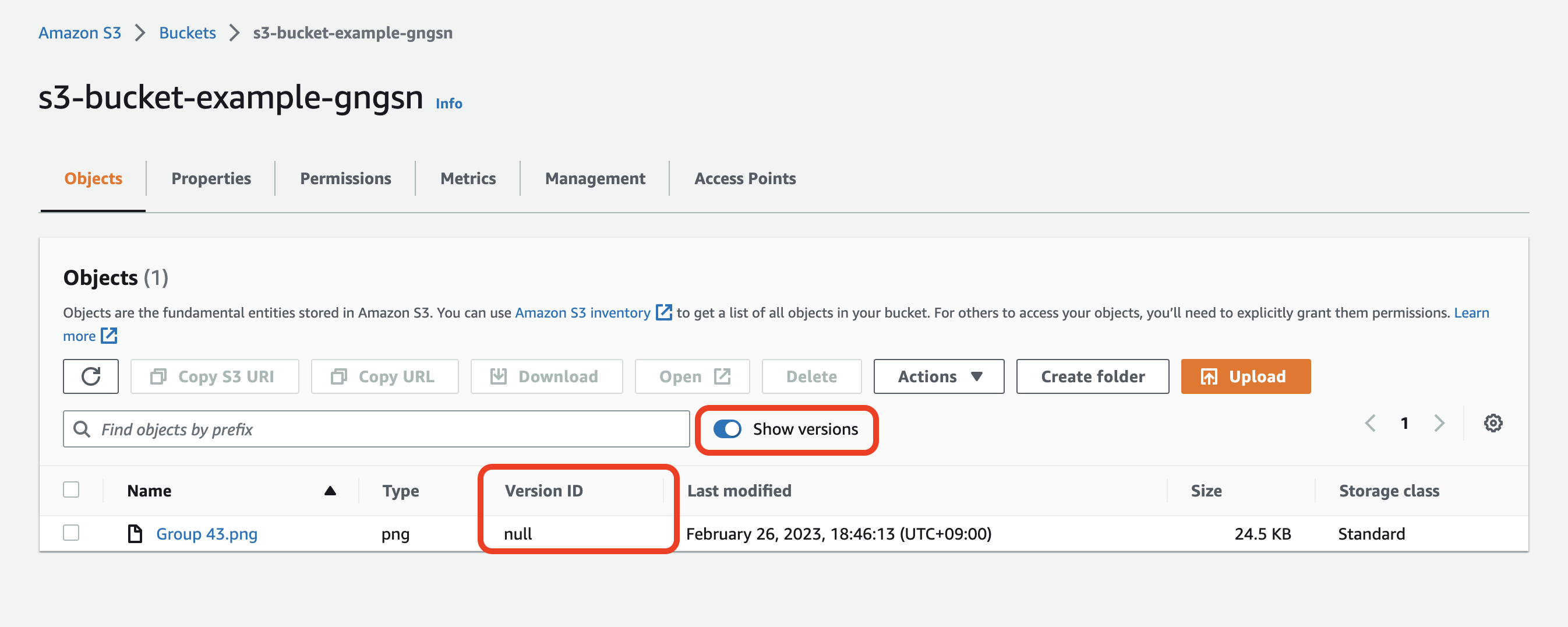Open the Buckets breadcrumb link

point(188,33)
